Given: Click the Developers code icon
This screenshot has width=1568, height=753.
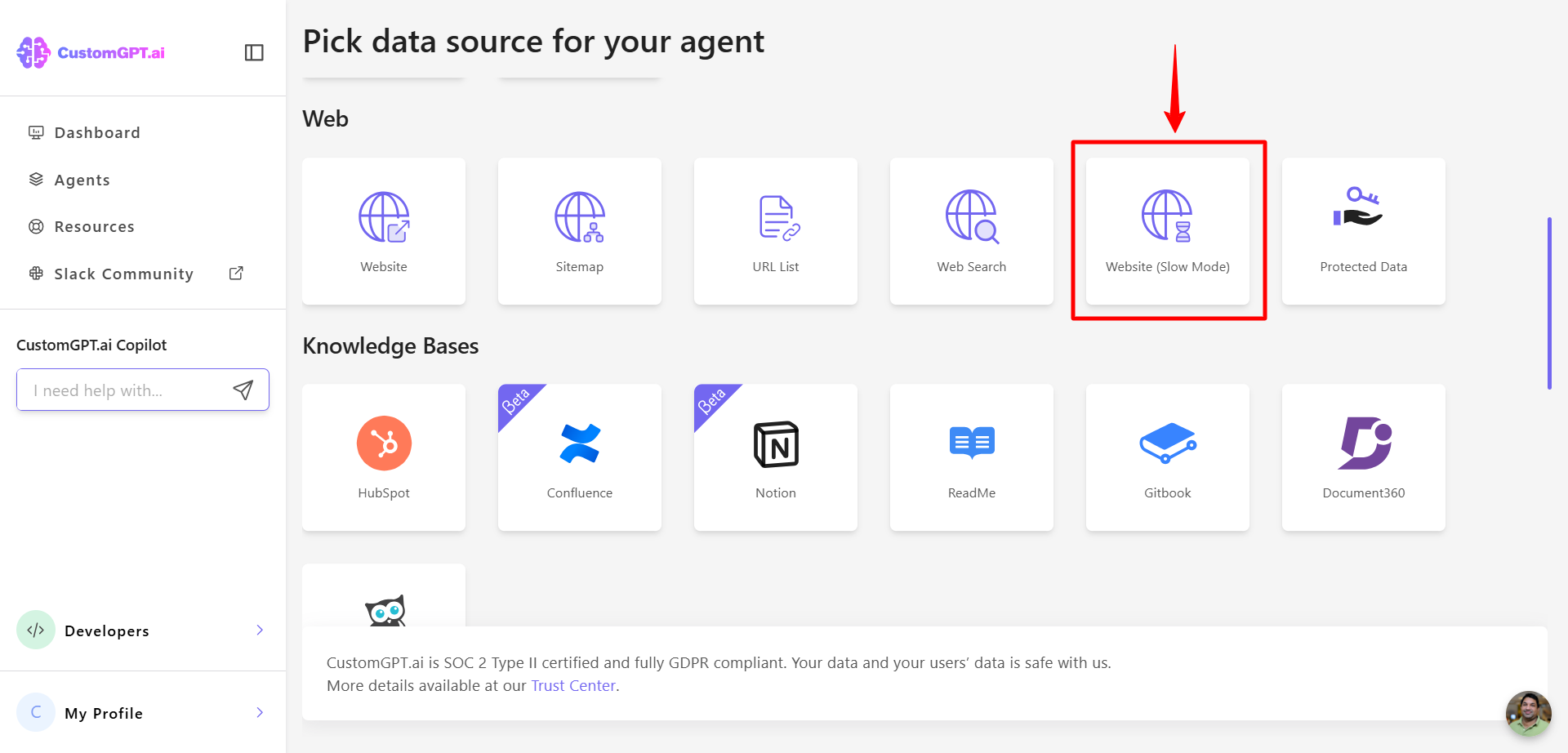Looking at the screenshot, I should click(x=36, y=630).
